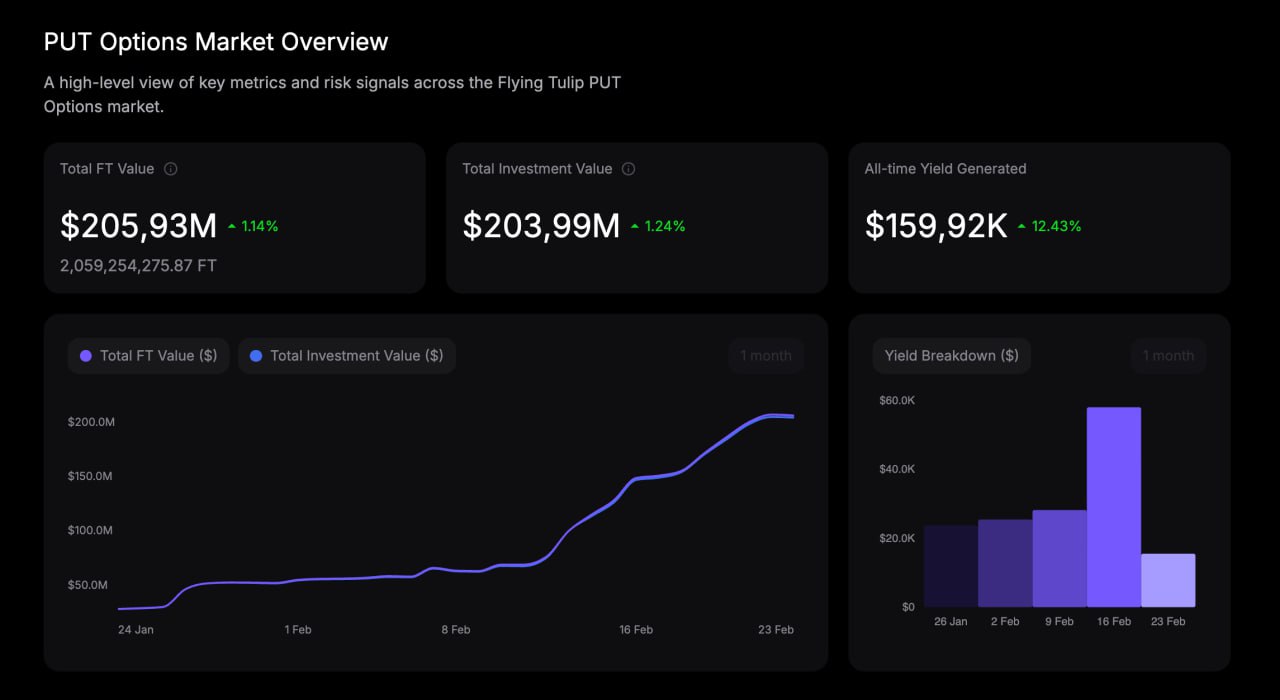
Task: Open yield chart 1 month range dropdown
Action: click(1168, 356)
